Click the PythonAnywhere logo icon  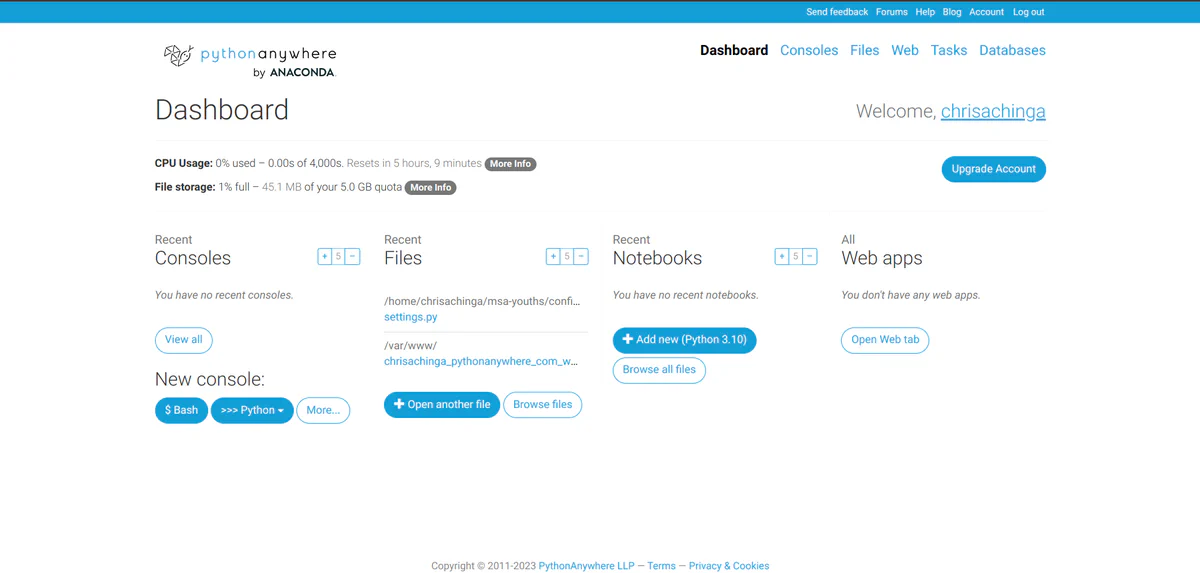tap(178, 56)
